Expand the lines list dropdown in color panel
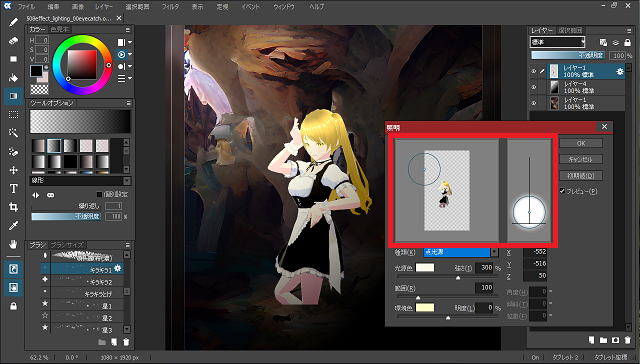640x364 pixels. coord(130,78)
